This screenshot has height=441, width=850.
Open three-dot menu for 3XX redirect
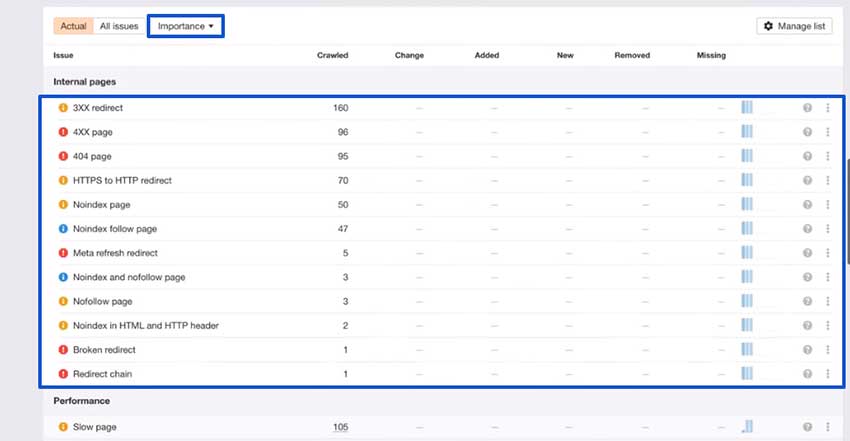point(828,108)
